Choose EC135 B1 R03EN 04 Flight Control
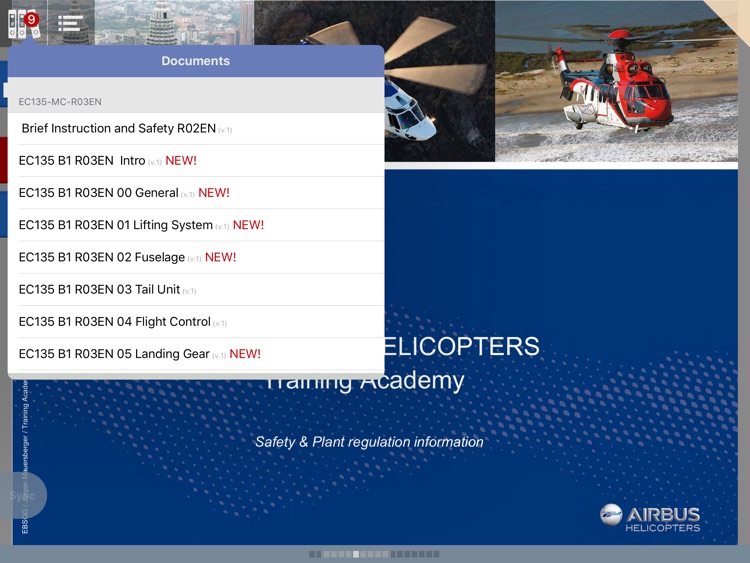The image size is (750, 563). click(196, 321)
